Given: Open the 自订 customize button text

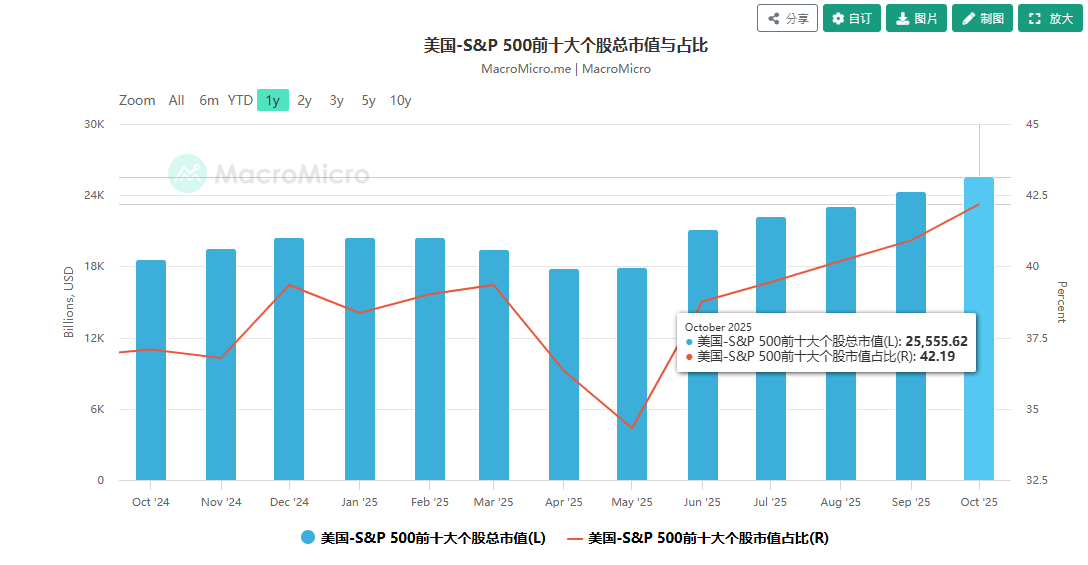Looking at the screenshot, I should tap(860, 19).
